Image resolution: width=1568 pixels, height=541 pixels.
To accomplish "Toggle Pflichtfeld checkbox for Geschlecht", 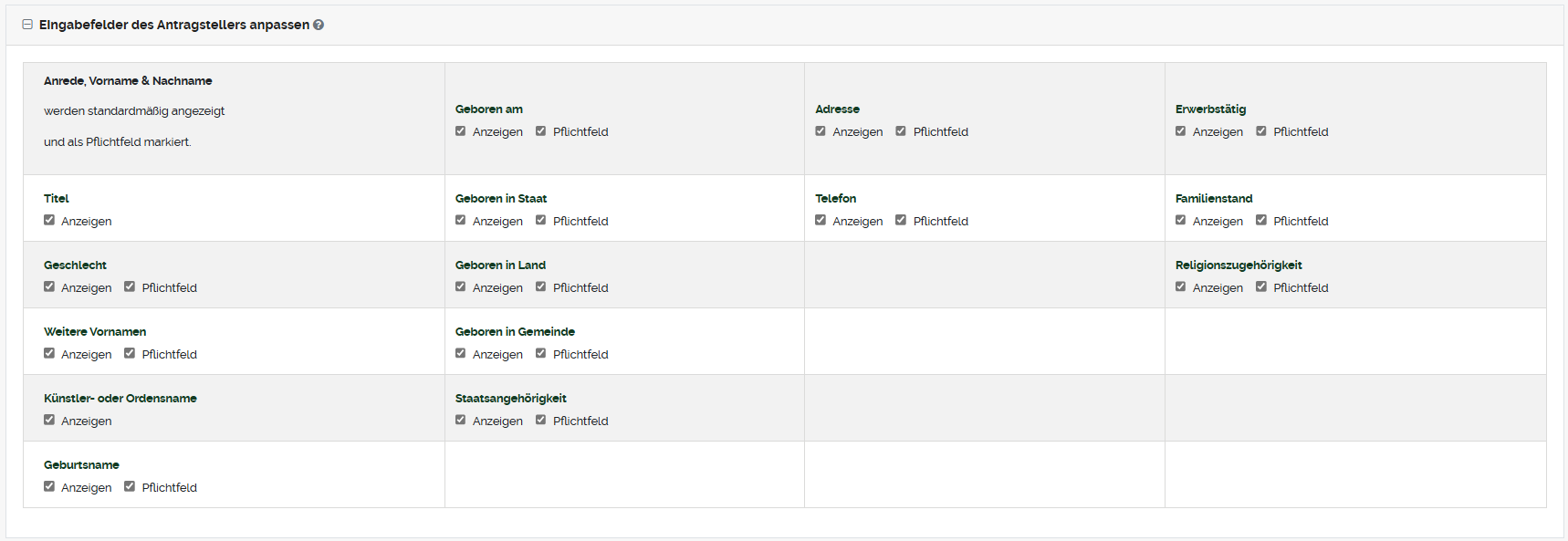I will coord(130,286).
